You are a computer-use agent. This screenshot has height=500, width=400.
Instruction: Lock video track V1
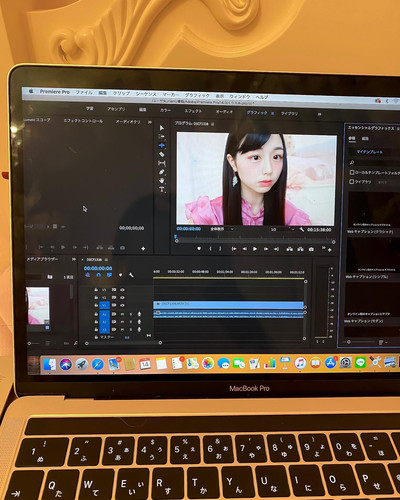click(96, 305)
